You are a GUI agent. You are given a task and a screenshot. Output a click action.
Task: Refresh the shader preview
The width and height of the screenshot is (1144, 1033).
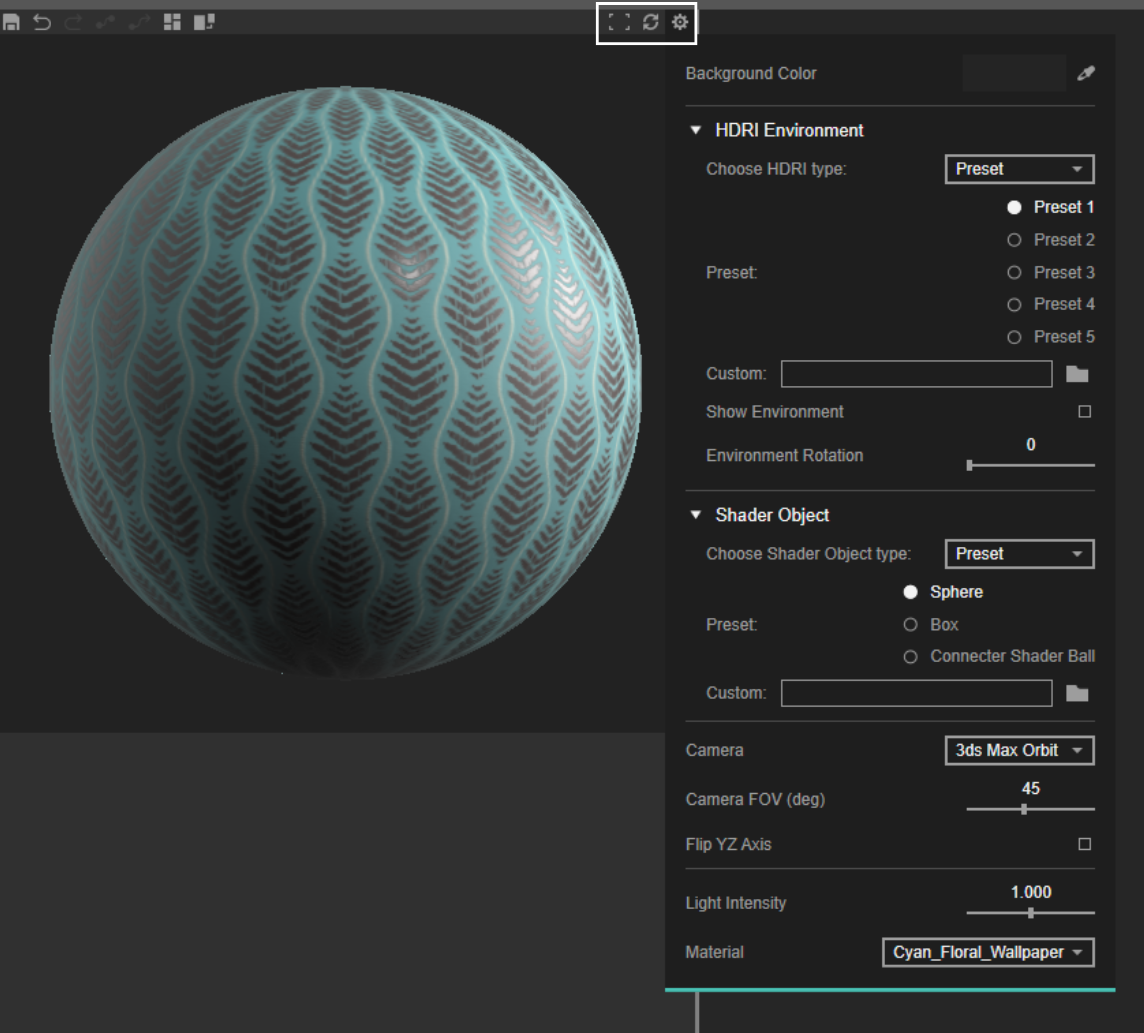coord(650,21)
